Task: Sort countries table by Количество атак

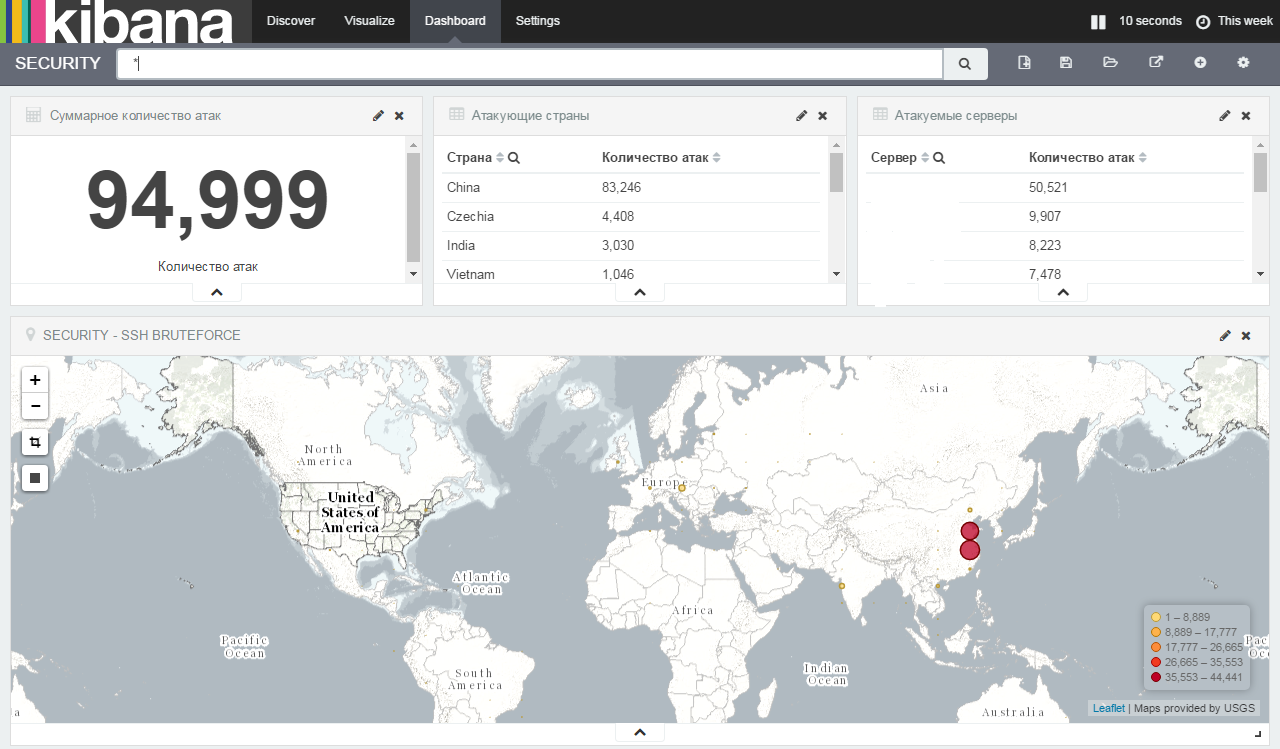Action: click(x=716, y=158)
